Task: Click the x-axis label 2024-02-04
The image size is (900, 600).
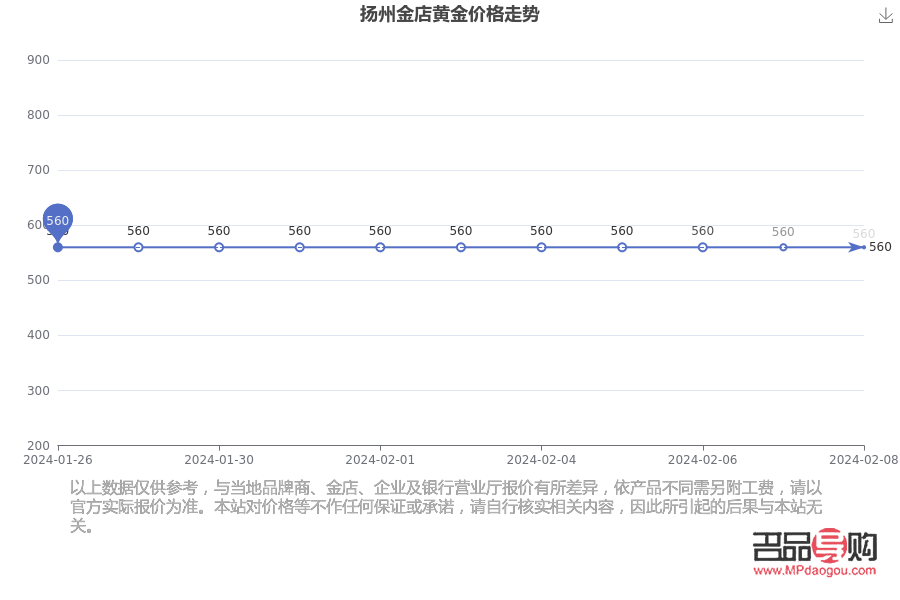Action: coord(541,460)
